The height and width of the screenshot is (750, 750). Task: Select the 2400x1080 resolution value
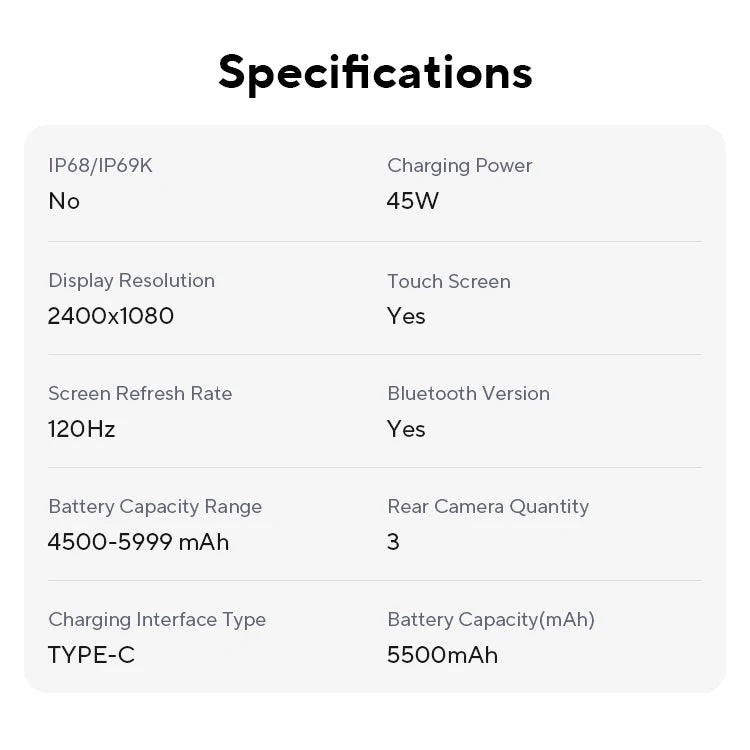point(111,316)
